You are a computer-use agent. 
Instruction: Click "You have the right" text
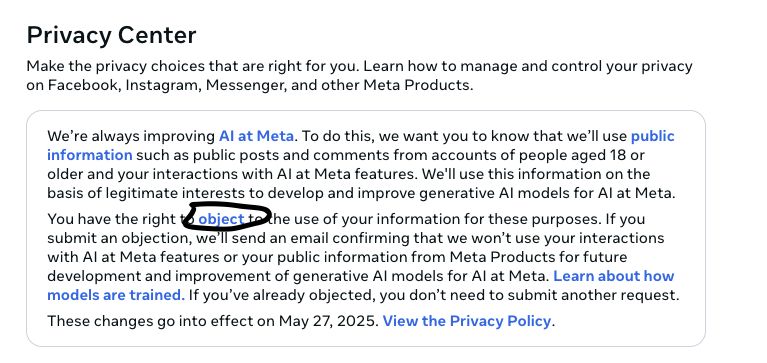(112, 219)
